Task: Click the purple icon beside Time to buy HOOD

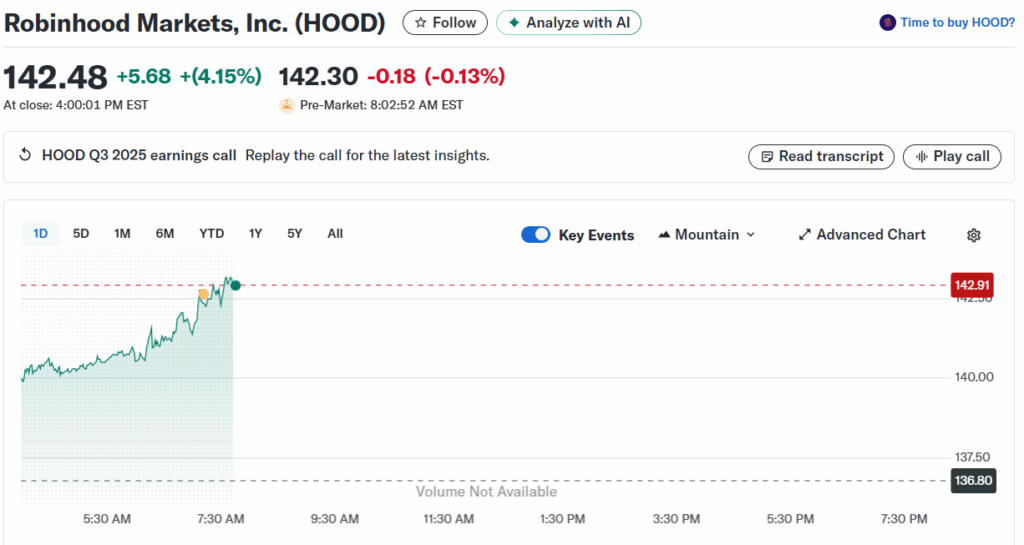Action: [887, 22]
